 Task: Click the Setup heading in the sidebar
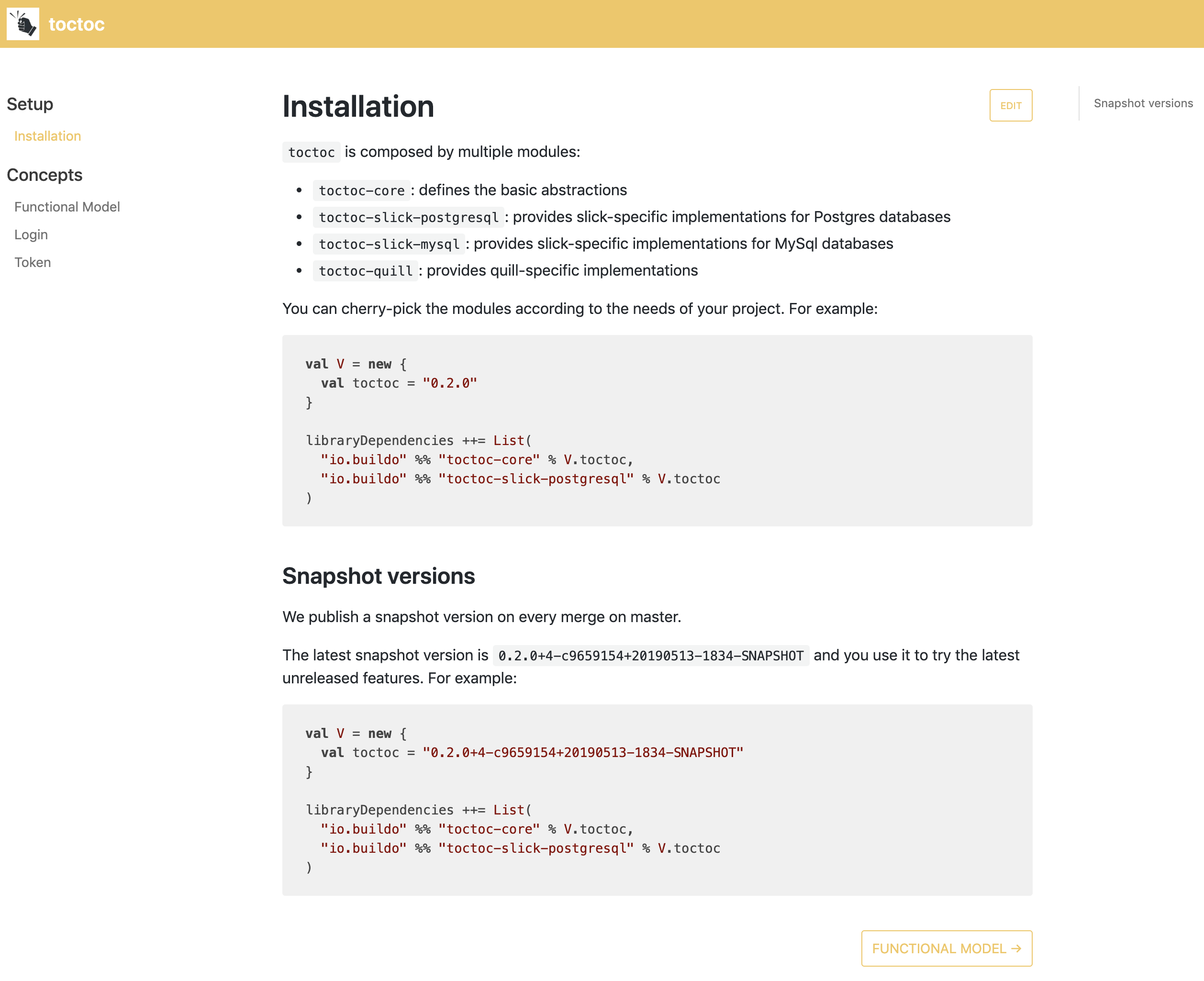click(x=30, y=104)
